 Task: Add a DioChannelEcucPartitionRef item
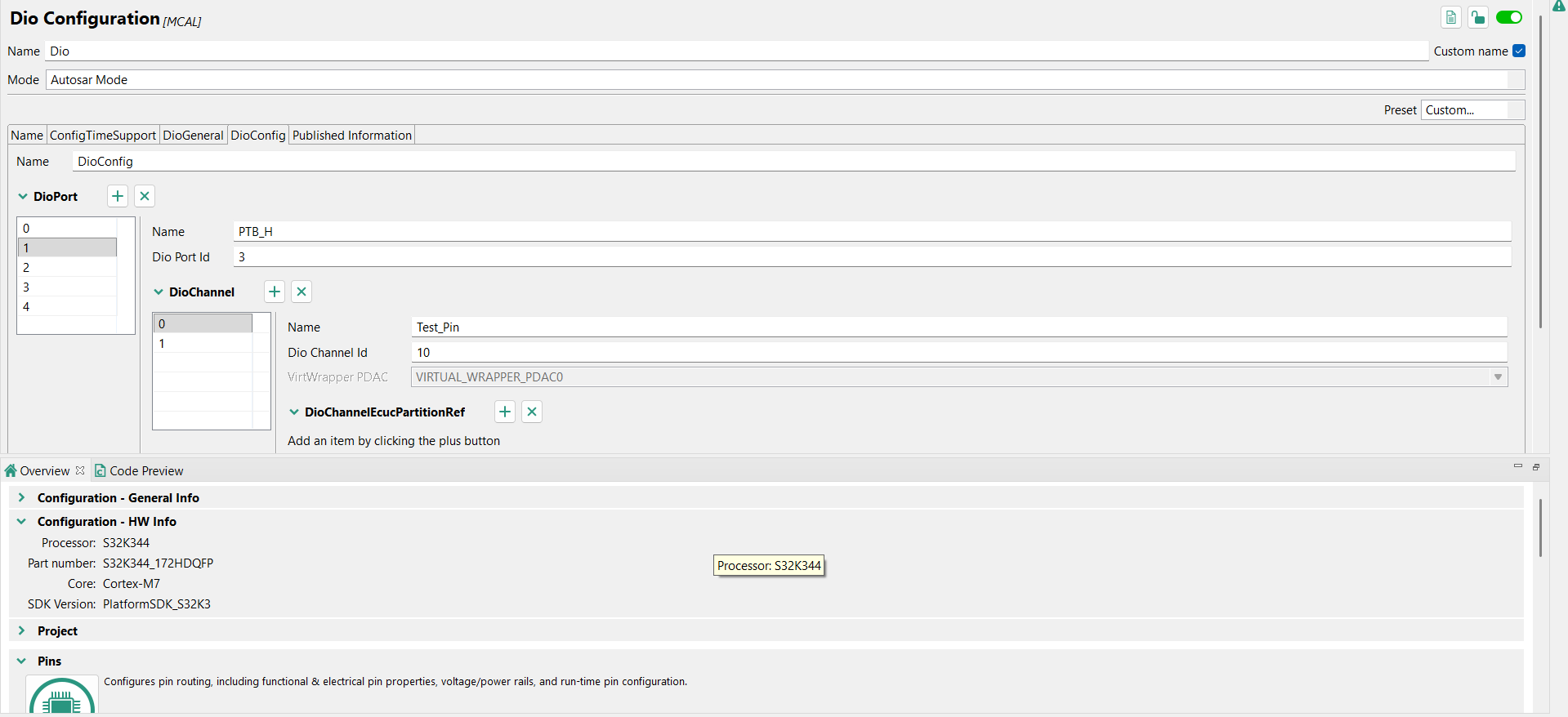coord(505,412)
